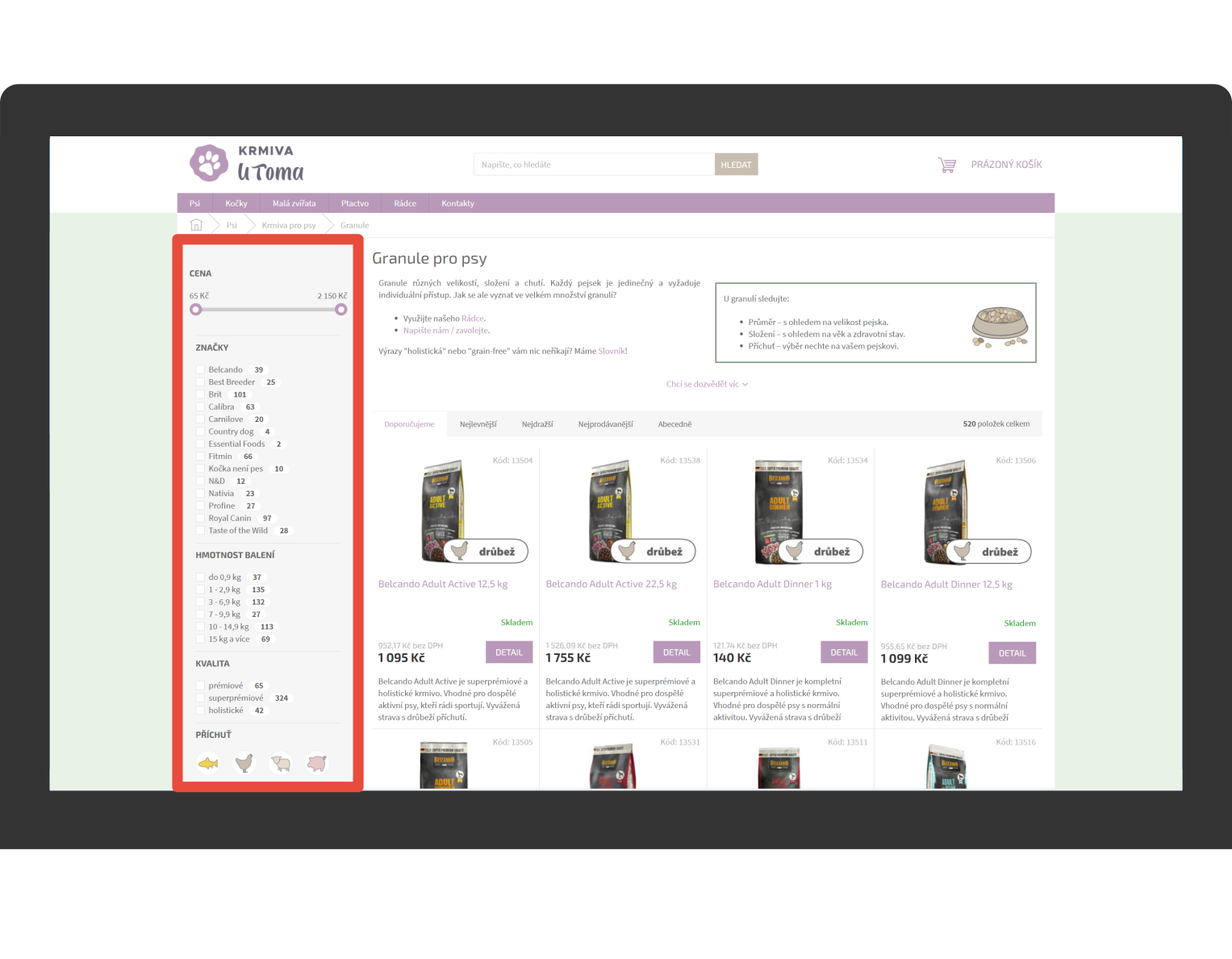Check the Taste of the Wild filter
The width and height of the screenshot is (1232, 959).
point(200,531)
